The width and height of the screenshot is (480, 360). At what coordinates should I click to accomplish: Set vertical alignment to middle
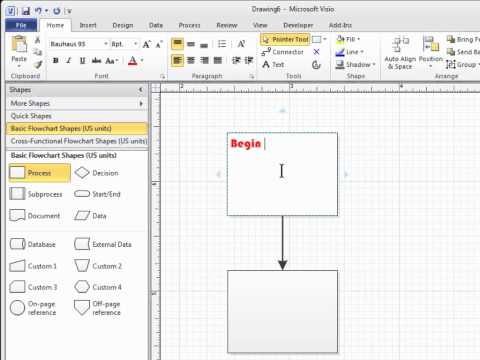pos(191,44)
